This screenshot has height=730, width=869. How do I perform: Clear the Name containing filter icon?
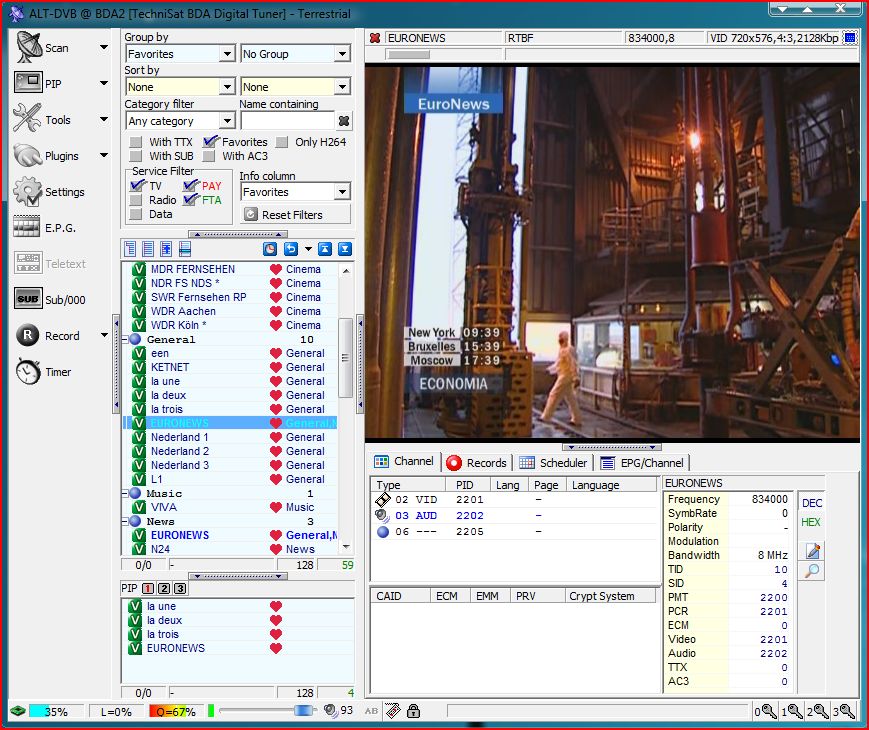tap(344, 120)
